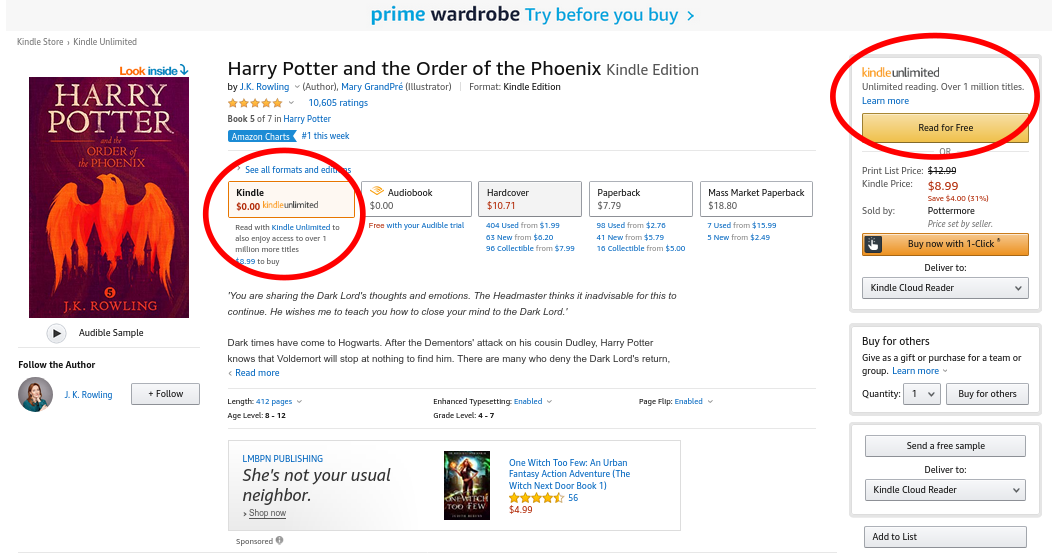1060x558 pixels.
Task: Expand the star ratings breakdown chevron
Action: click(292, 103)
